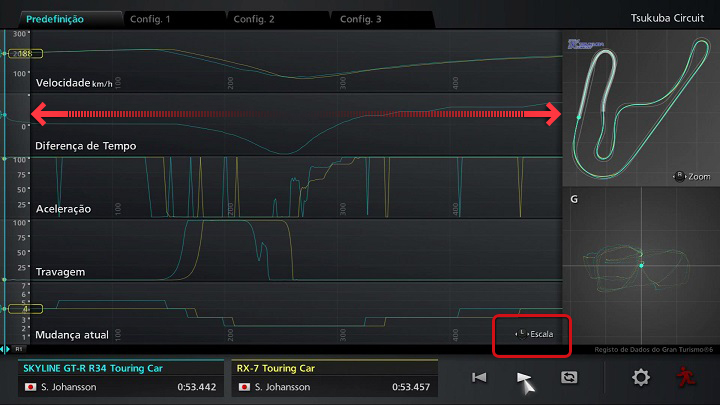Click the G-force plot panel
The image size is (720, 405).
640,265
